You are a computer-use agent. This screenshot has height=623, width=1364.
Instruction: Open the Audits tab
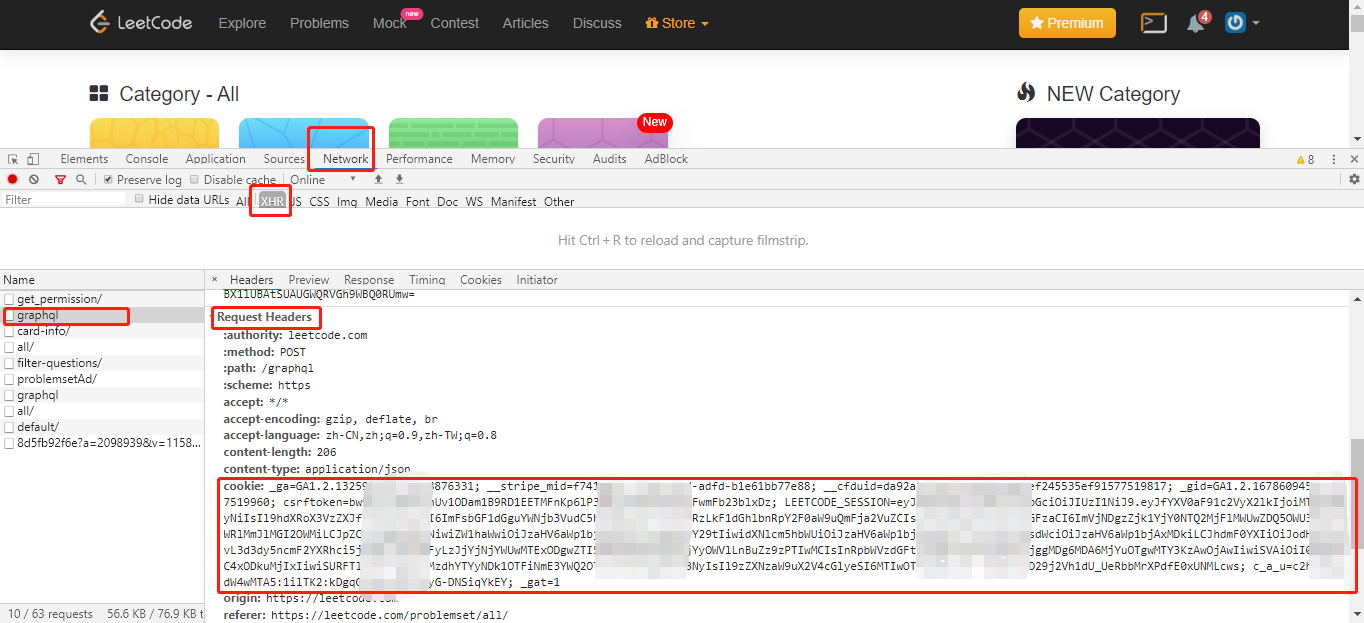point(610,159)
